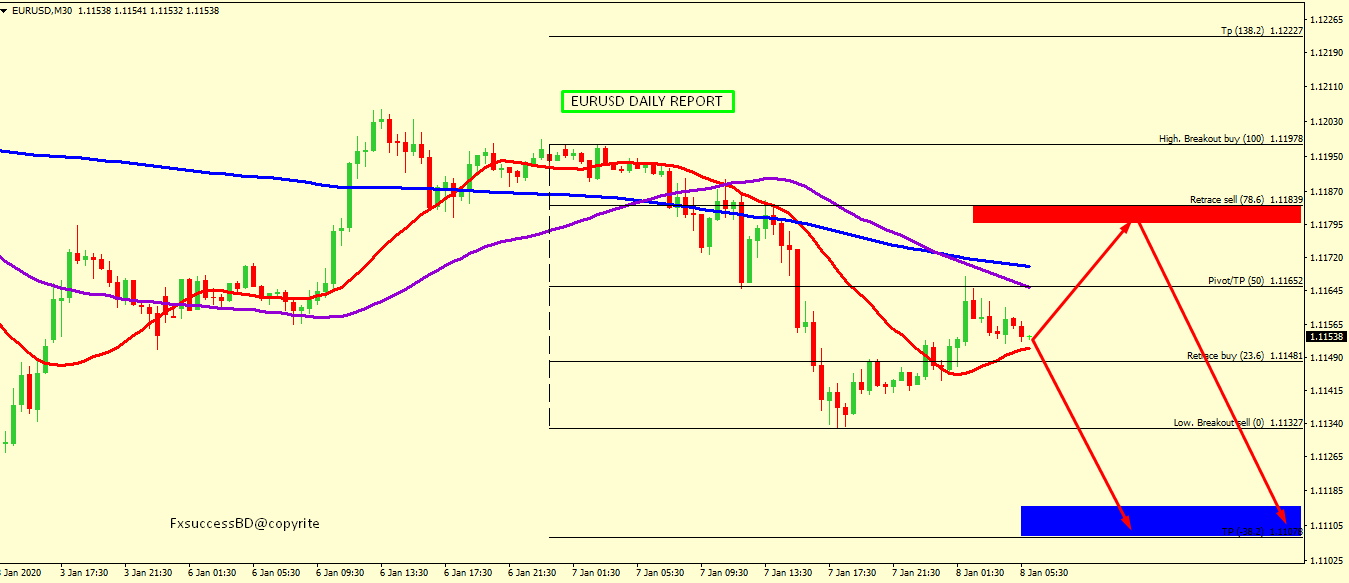Click the Tp (138.2) 1.12227 label
The width and height of the screenshot is (1349, 583).
tap(1261, 31)
